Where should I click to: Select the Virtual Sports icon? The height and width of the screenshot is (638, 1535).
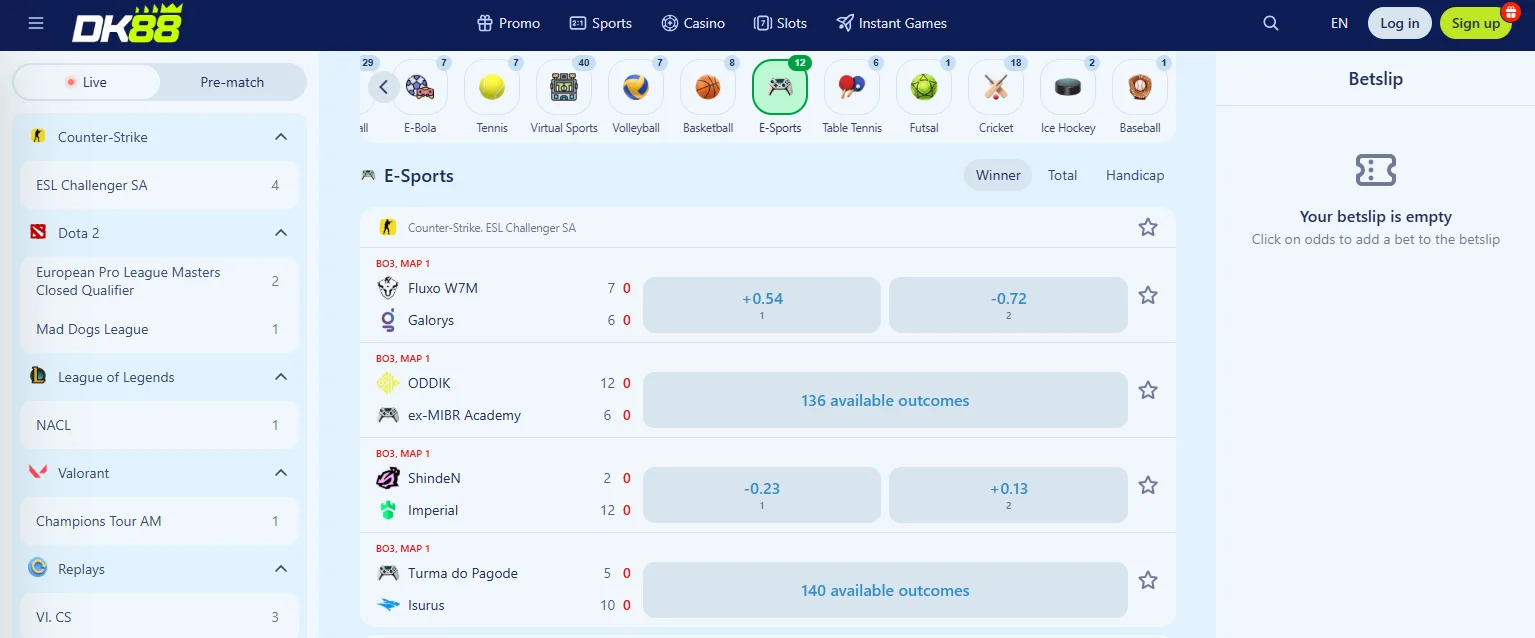pos(564,88)
